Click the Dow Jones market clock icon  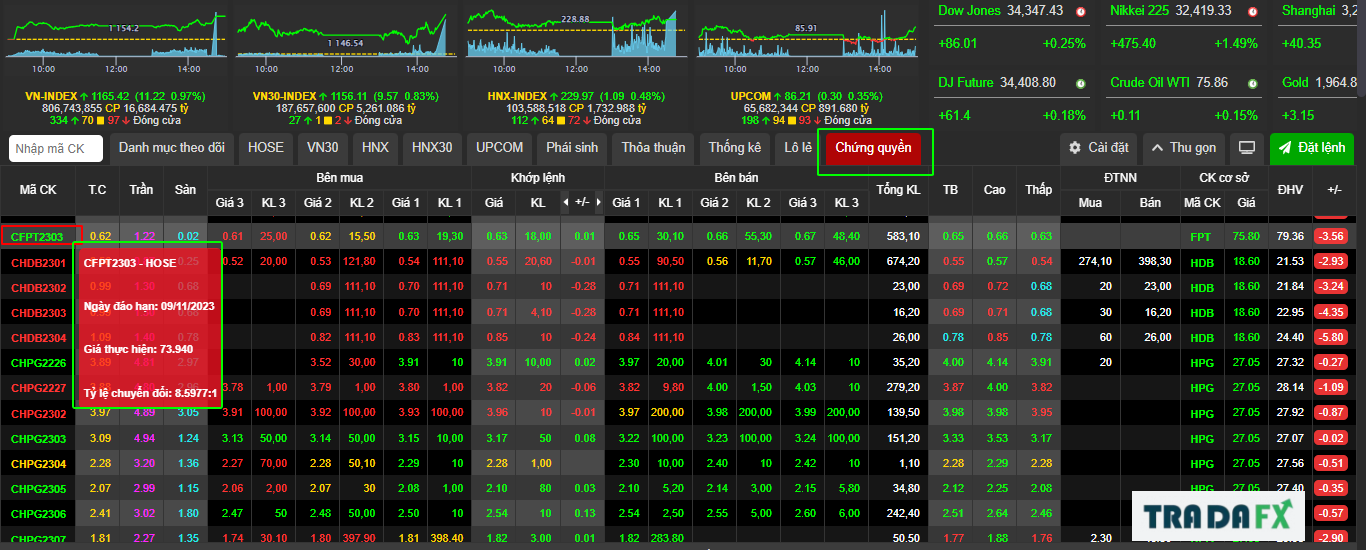[1081, 11]
